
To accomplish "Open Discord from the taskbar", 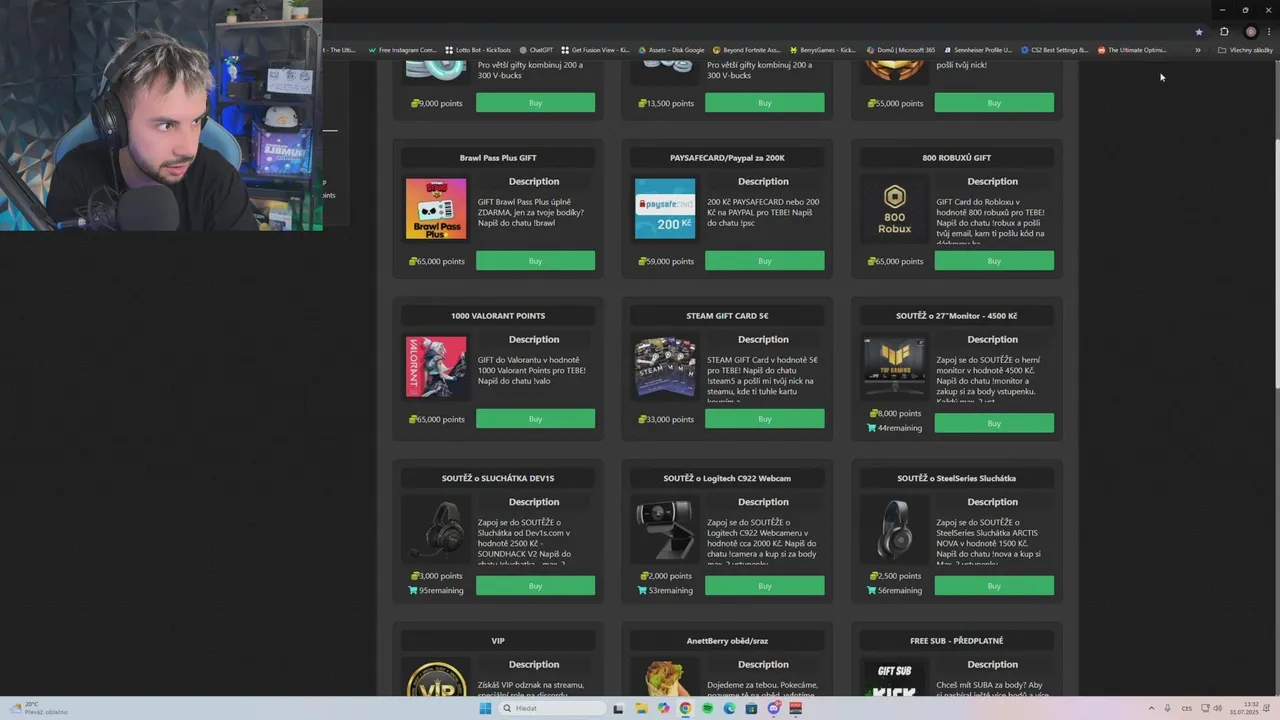I will (774, 708).
